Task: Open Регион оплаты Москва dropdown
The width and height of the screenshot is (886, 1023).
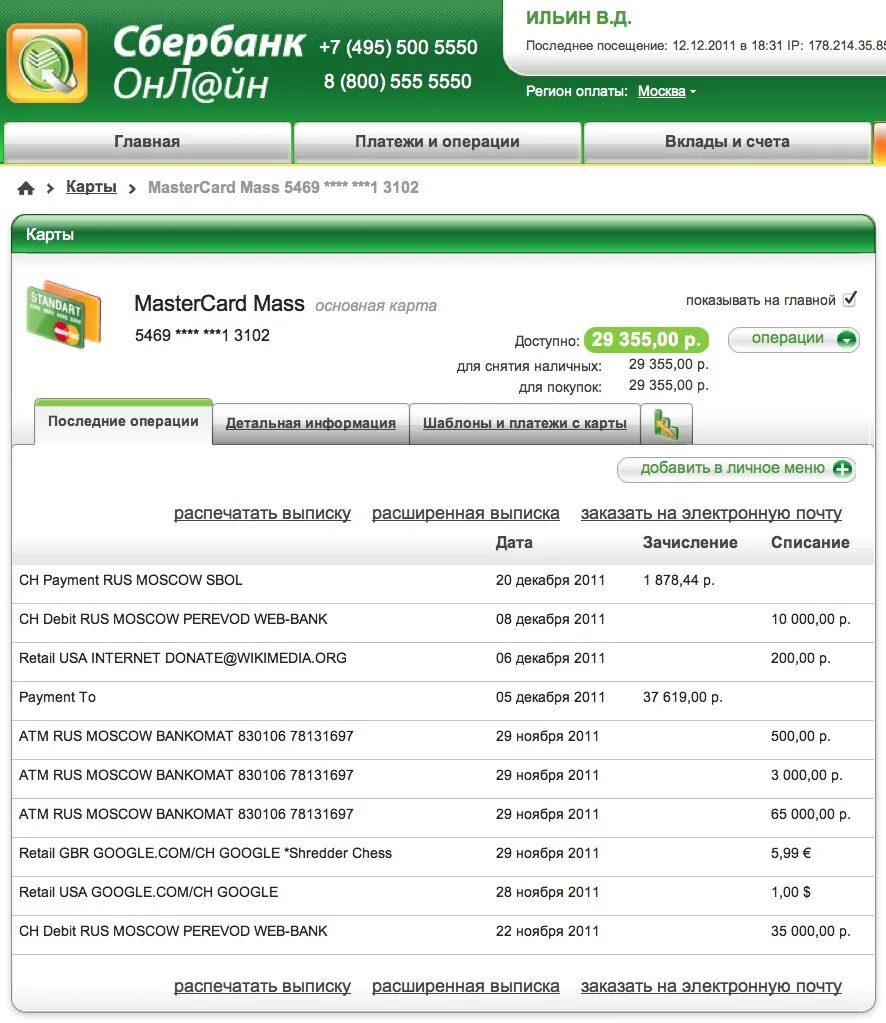Action: pos(667,91)
